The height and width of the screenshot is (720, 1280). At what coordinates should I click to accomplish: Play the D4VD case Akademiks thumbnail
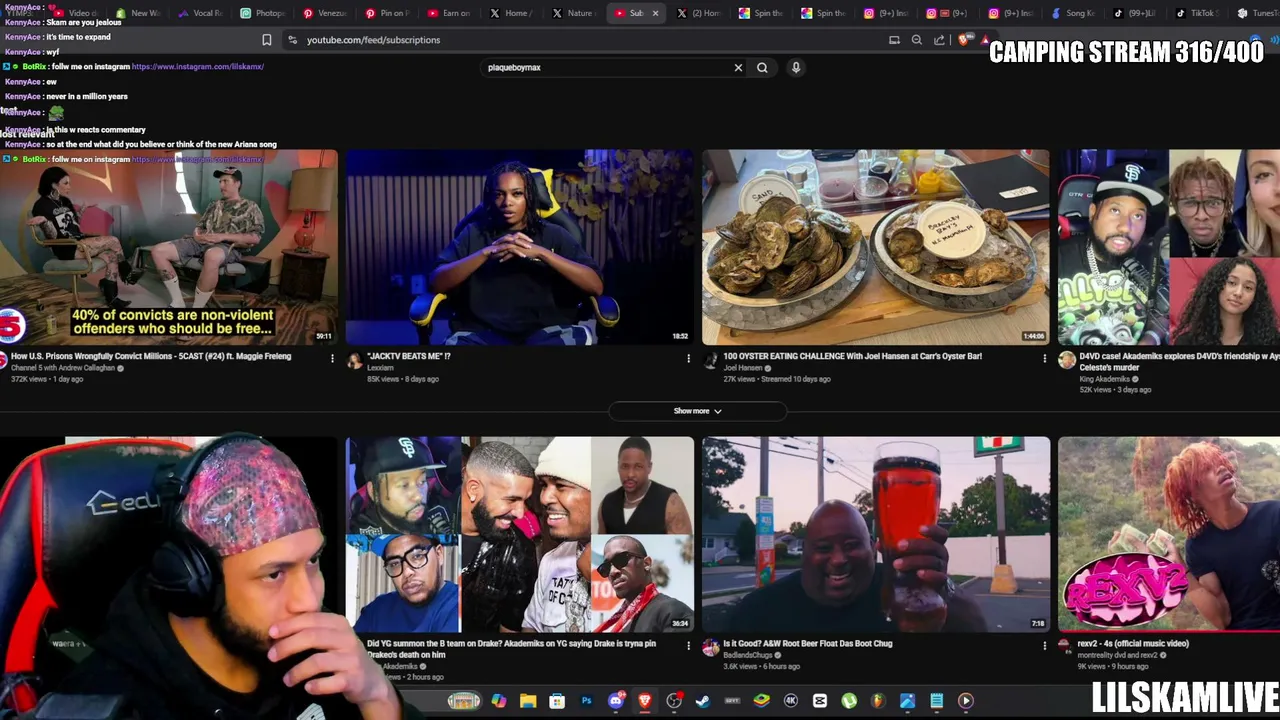click(1169, 247)
